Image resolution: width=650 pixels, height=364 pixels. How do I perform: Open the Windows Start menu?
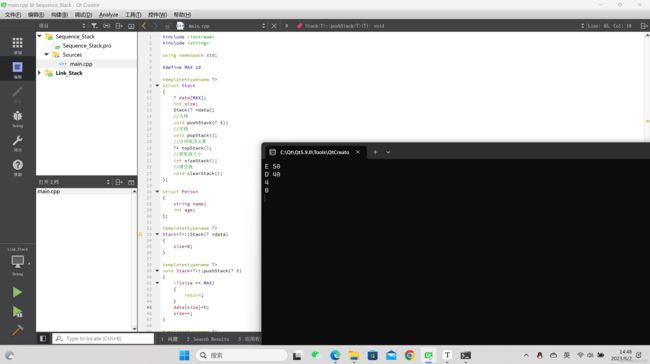coord(184,355)
